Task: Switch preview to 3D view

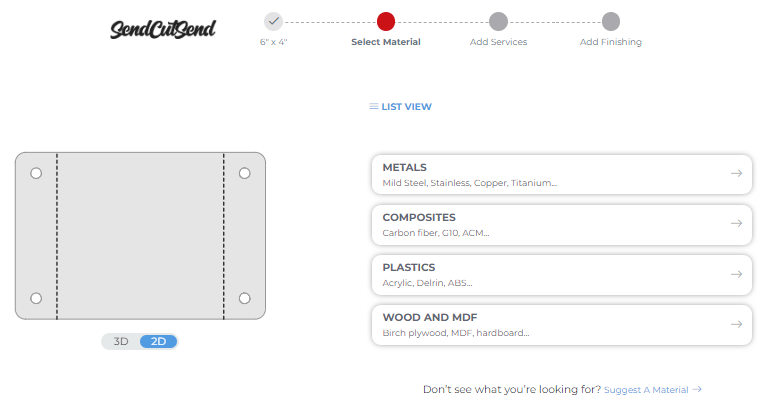Action: [121, 341]
